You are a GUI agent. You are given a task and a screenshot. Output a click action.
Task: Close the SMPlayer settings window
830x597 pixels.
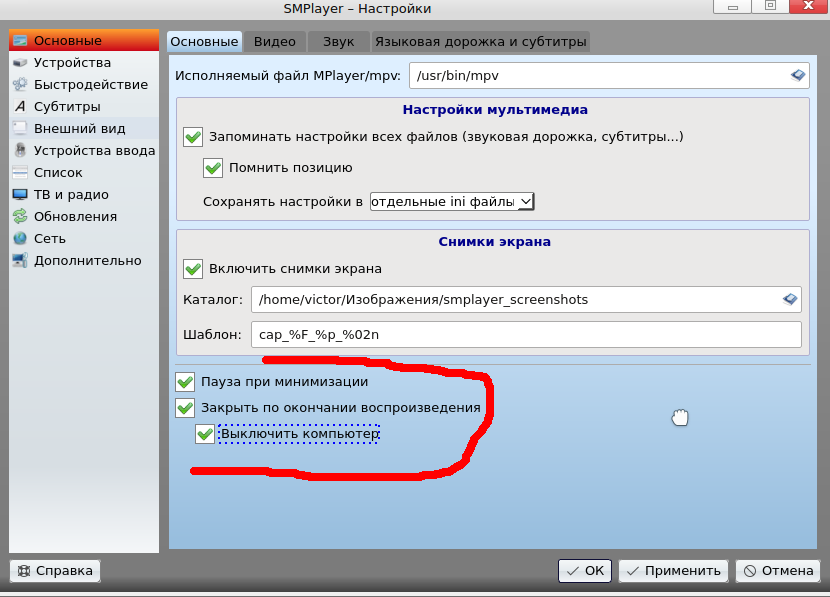pyautogui.click(x=808, y=6)
